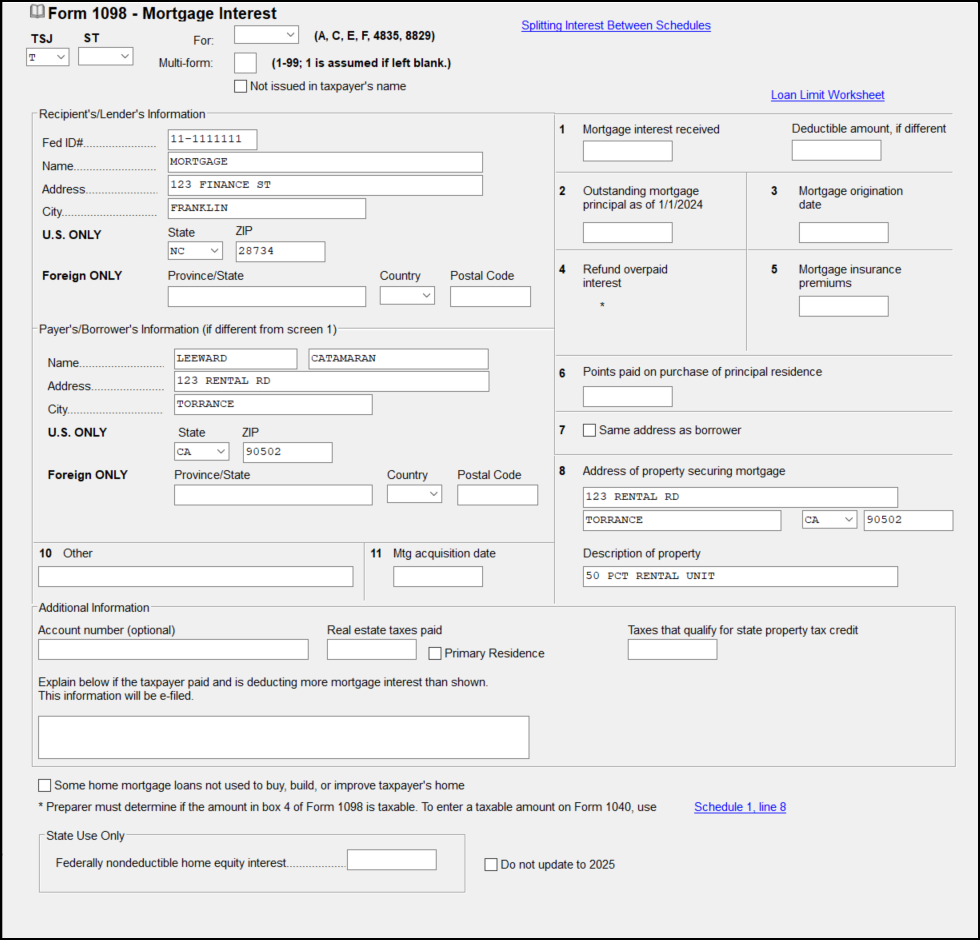Click Real estate taxes paid field

(372, 649)
